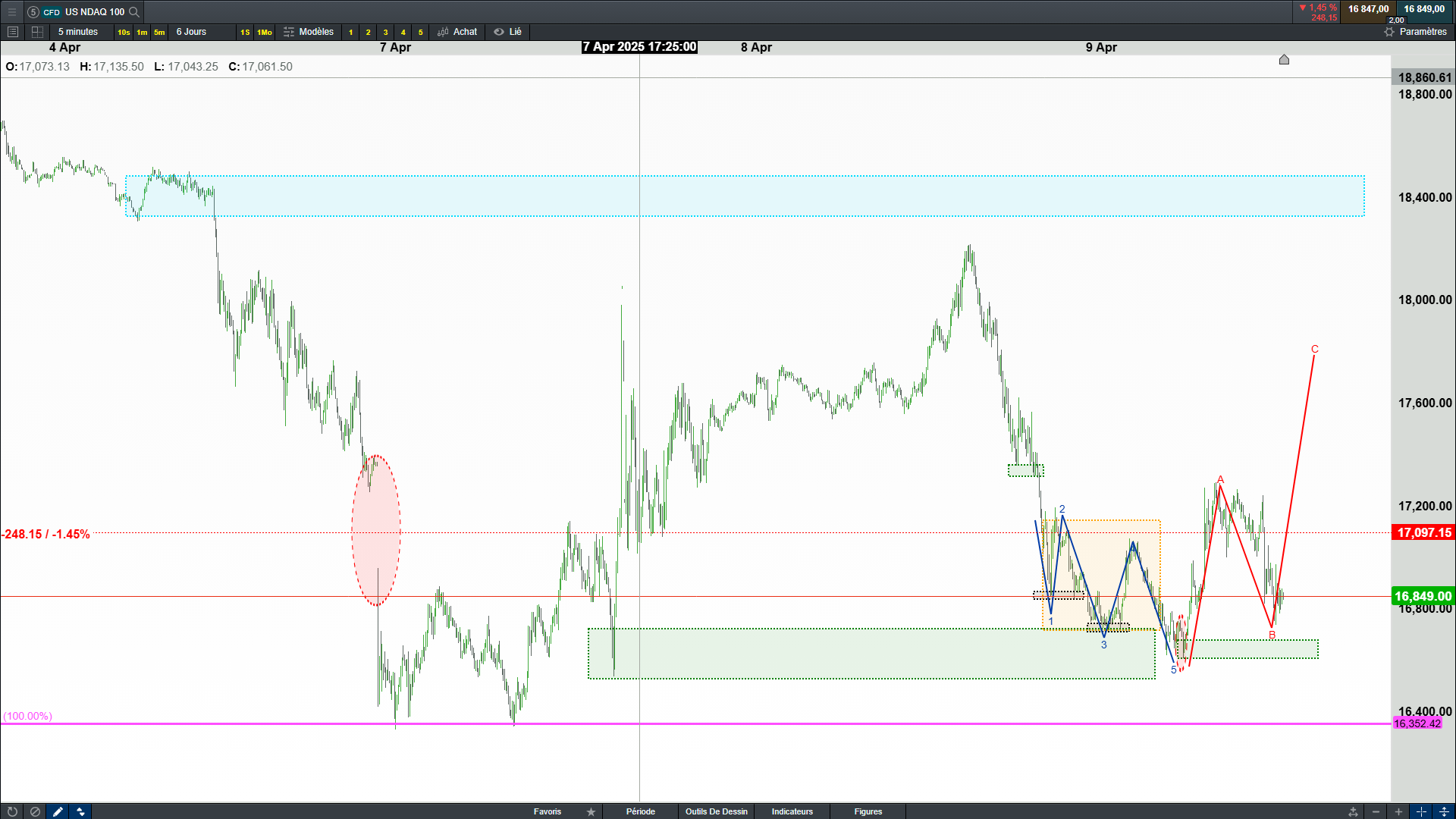The height and width of the screenshot is (819, 1456).
Task: Open Paramètres settings
Action: (1415, 32)
